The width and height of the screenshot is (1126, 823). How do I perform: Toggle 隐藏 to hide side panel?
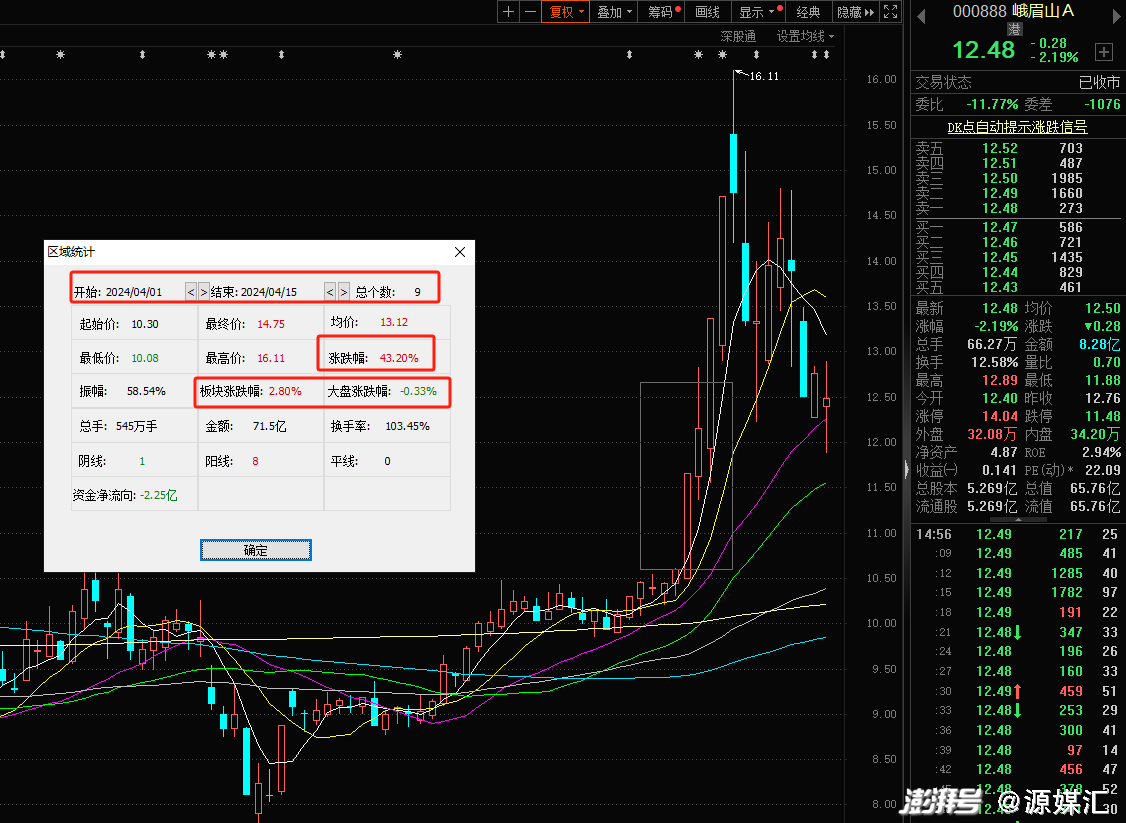click(855, 12)
